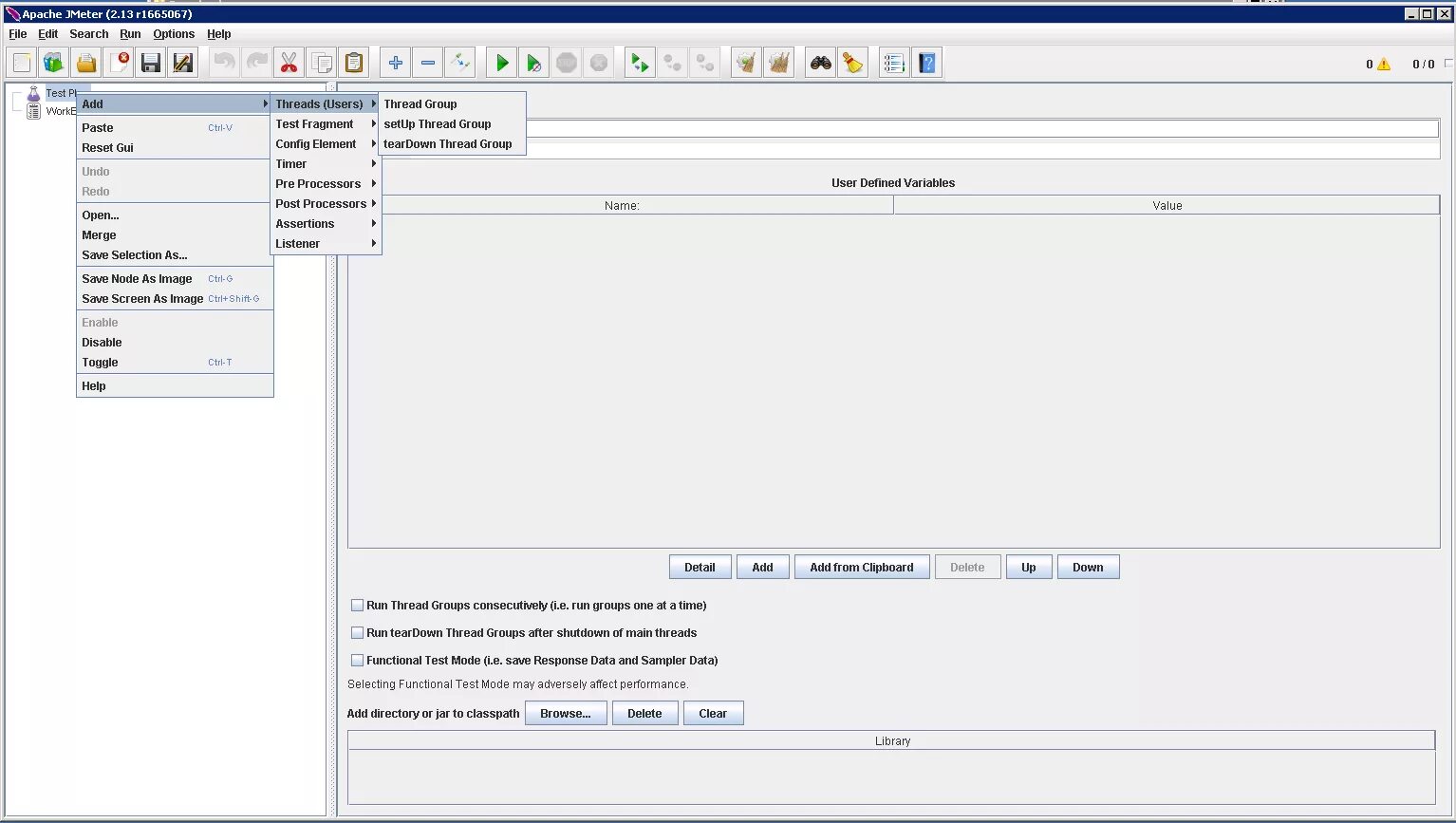Check Run tearDown Thread Groups after shutdown

coord(358,633)
